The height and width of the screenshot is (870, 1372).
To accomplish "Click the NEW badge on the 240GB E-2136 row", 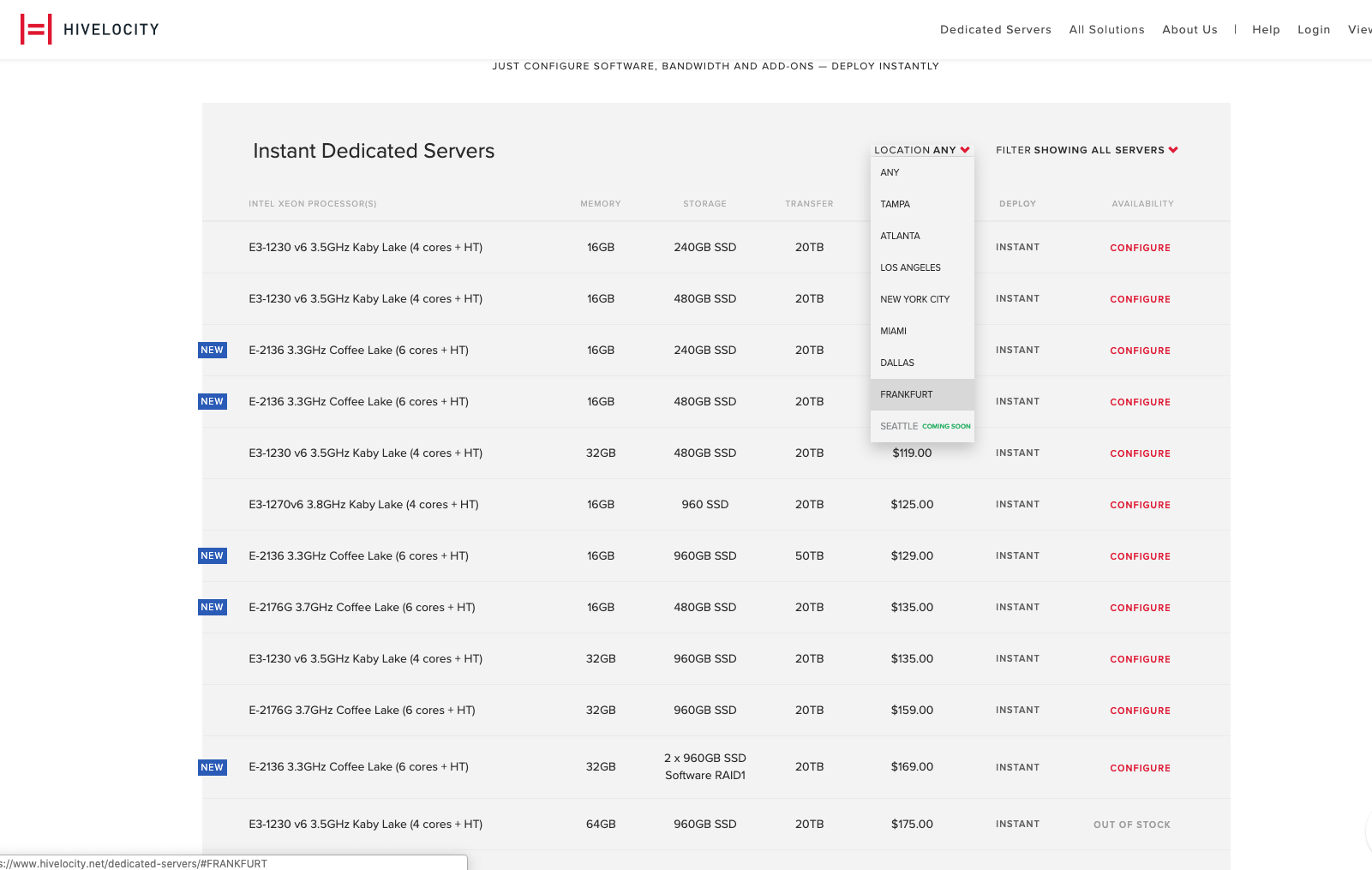I will (213, 350).
